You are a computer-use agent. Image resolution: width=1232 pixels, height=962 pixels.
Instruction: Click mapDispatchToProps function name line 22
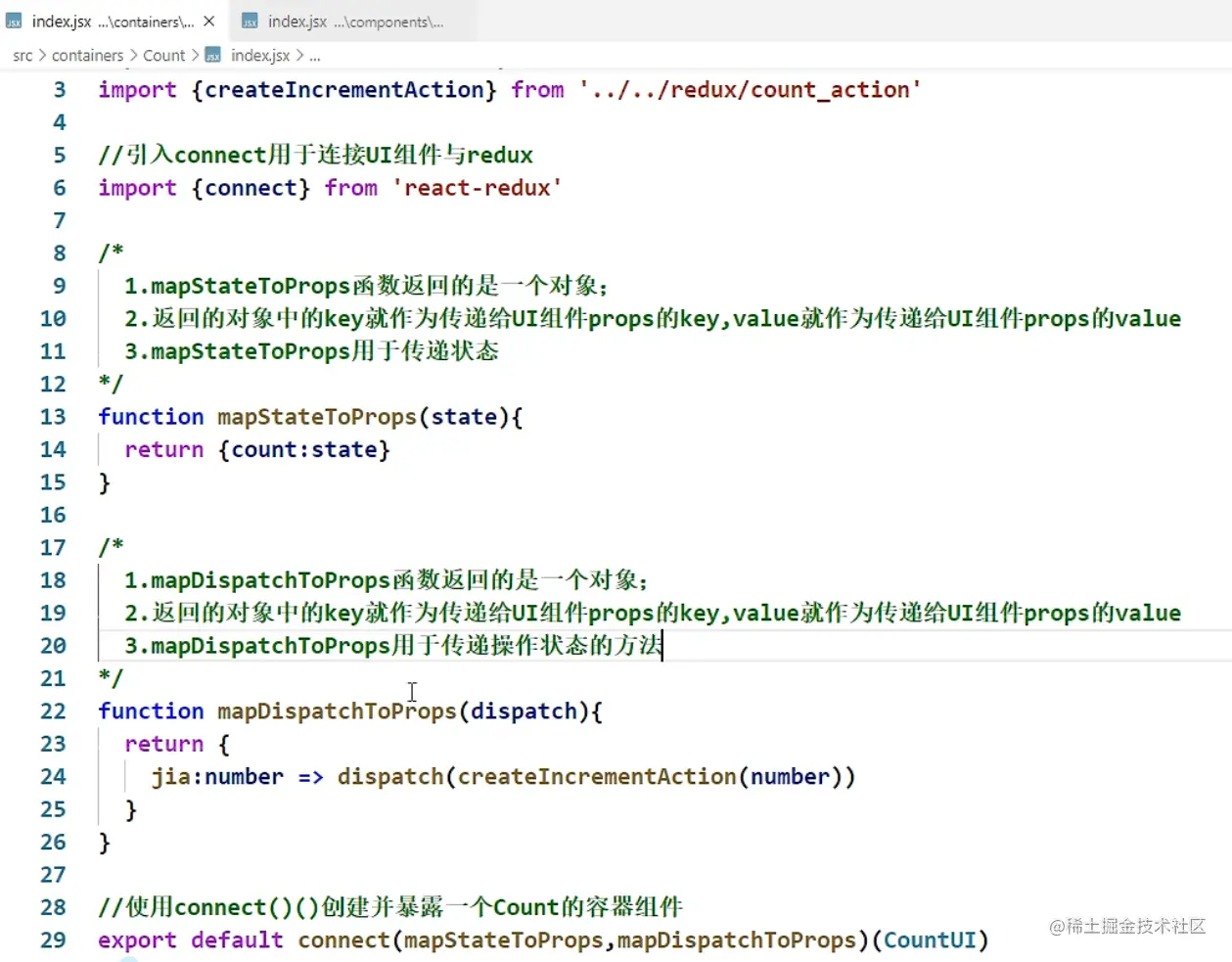click(x=337, y=711)
